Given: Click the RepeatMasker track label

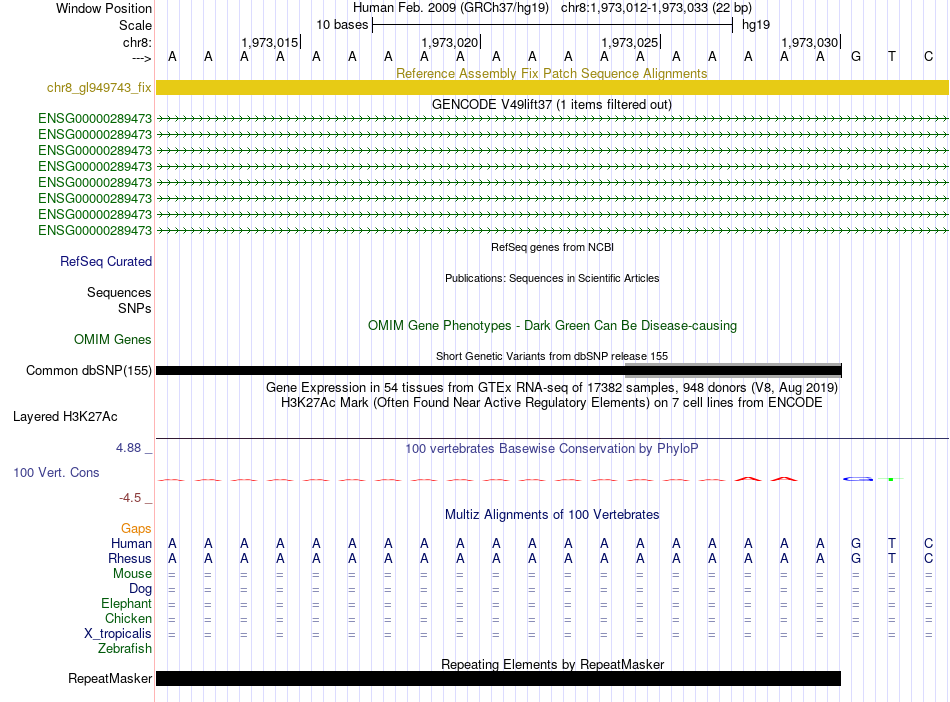Looking at the screenshot, I should click(110, 679).
